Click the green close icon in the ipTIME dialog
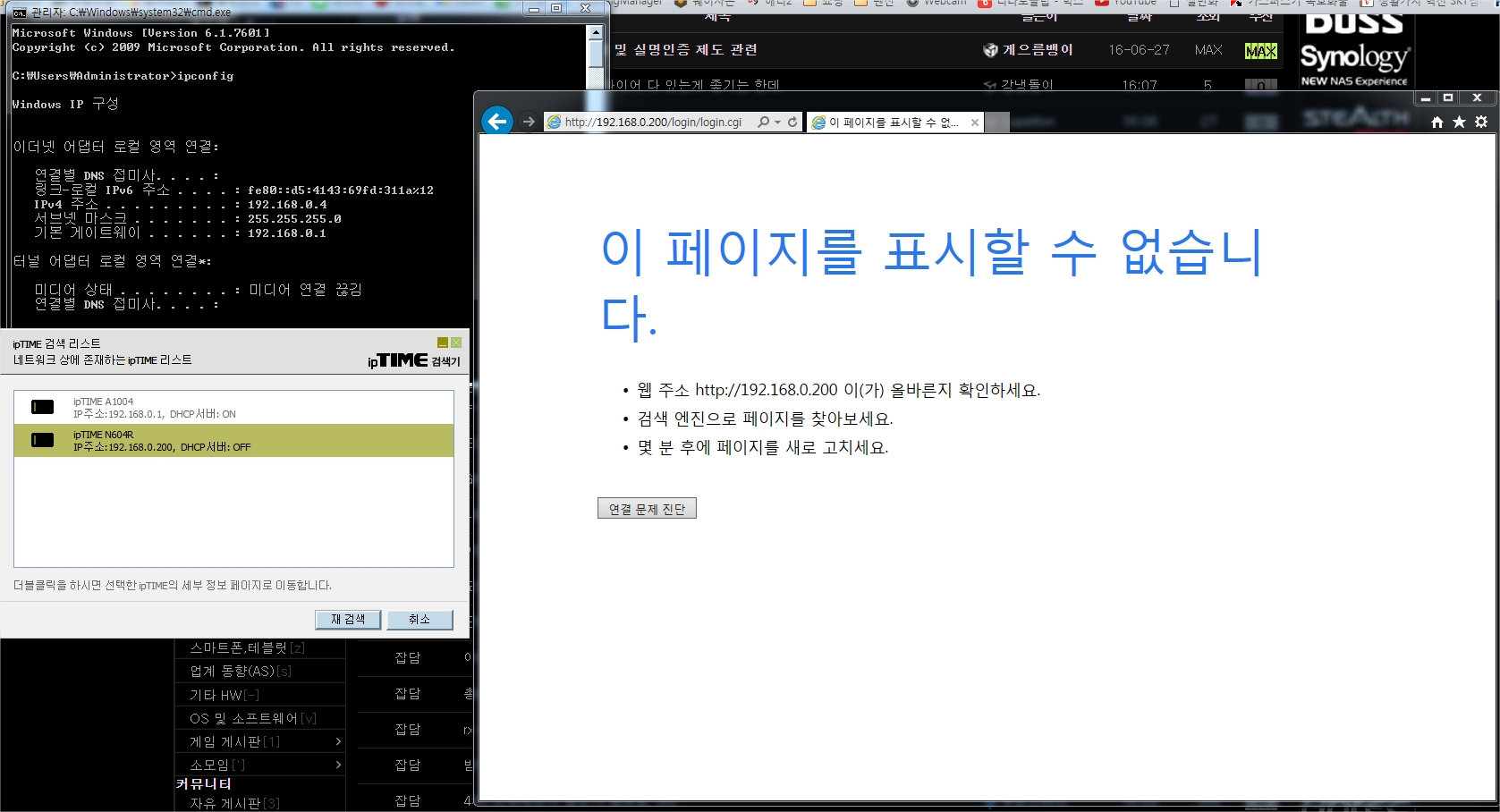Screen dimensions: 1500x812 point(456,343)
